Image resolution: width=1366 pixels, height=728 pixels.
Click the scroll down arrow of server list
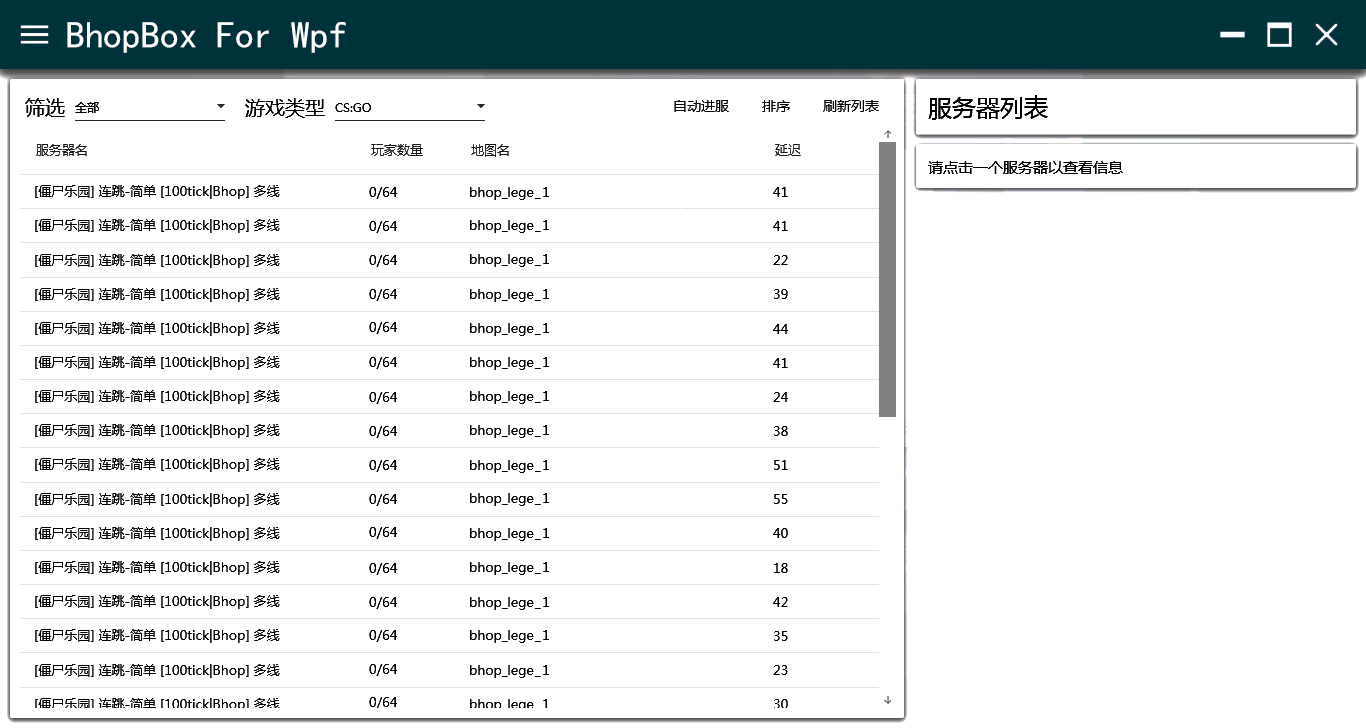pyautogui.click(x=887, y=700)
